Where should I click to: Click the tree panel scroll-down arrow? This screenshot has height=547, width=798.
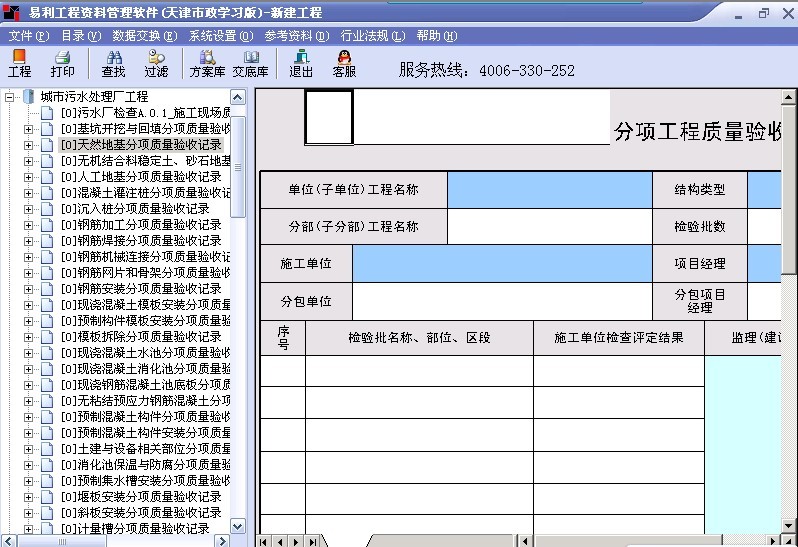(238, 526)
